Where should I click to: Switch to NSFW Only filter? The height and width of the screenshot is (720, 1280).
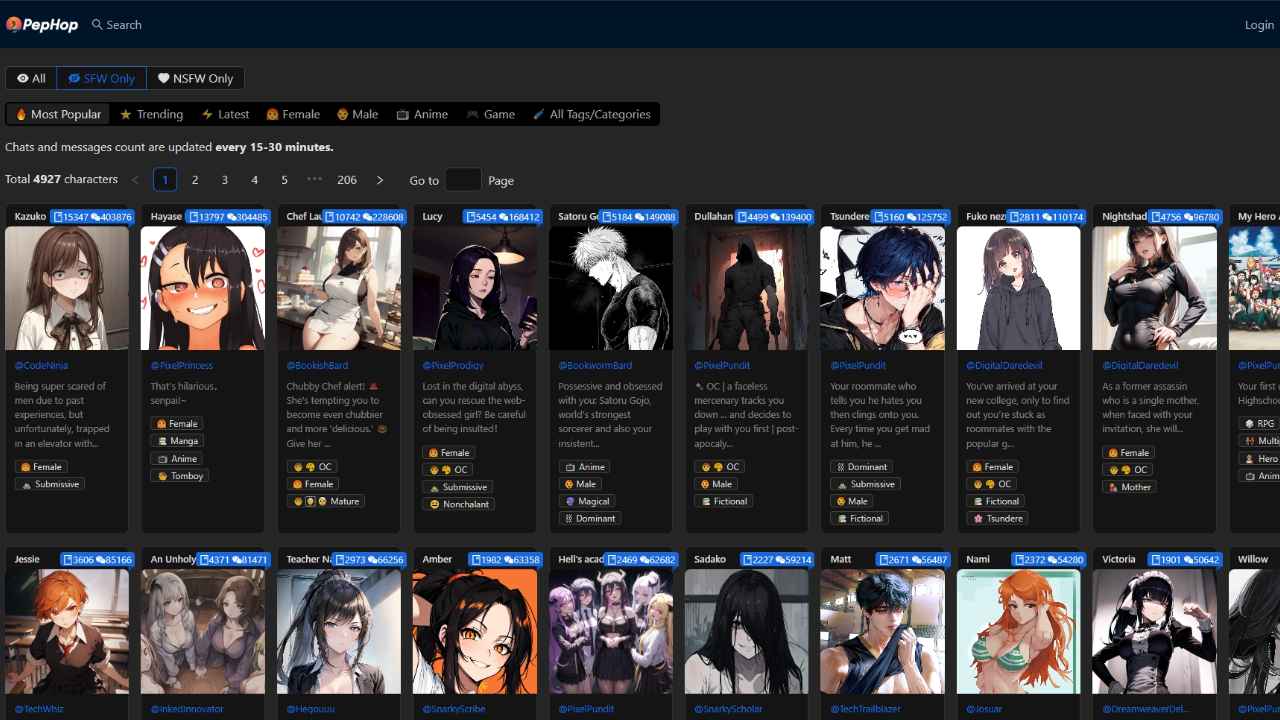(195, 78)
